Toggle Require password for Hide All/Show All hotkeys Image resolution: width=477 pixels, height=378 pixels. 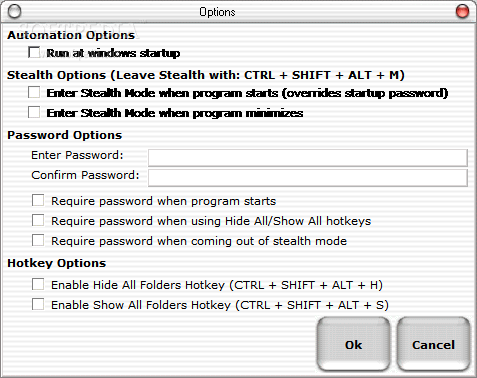(x=38, y=221)
